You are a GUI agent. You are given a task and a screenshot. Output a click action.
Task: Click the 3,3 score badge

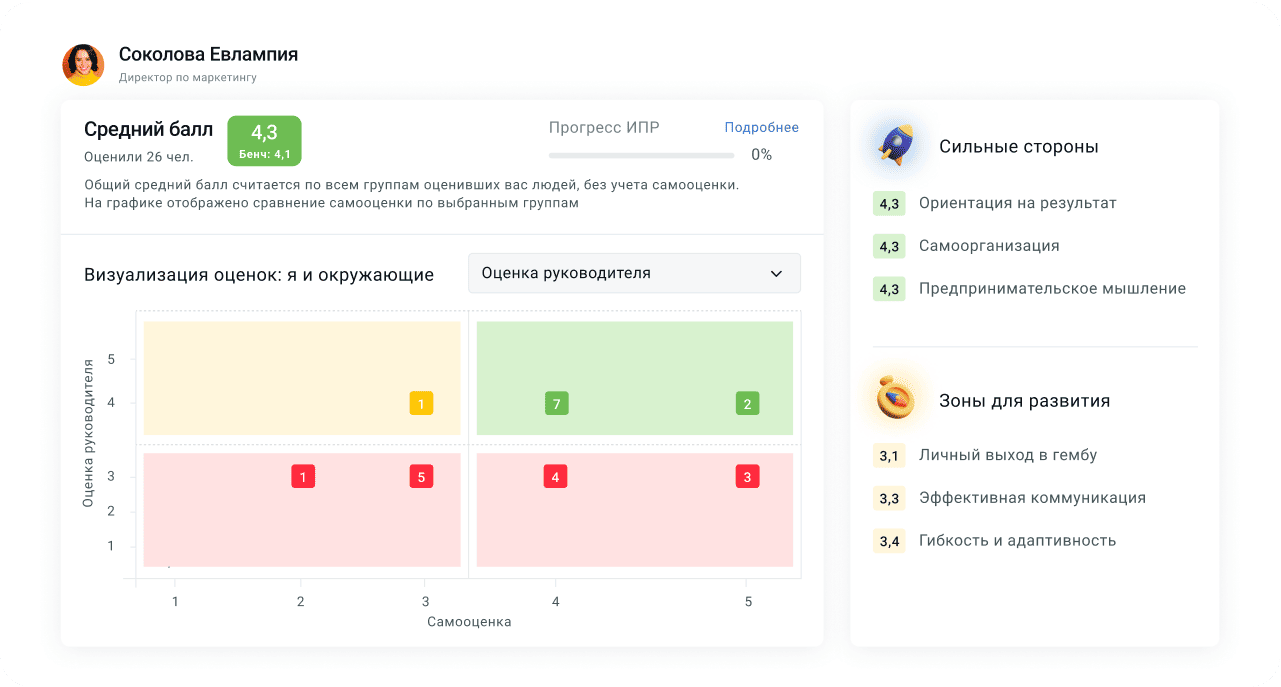pos(889,499)
